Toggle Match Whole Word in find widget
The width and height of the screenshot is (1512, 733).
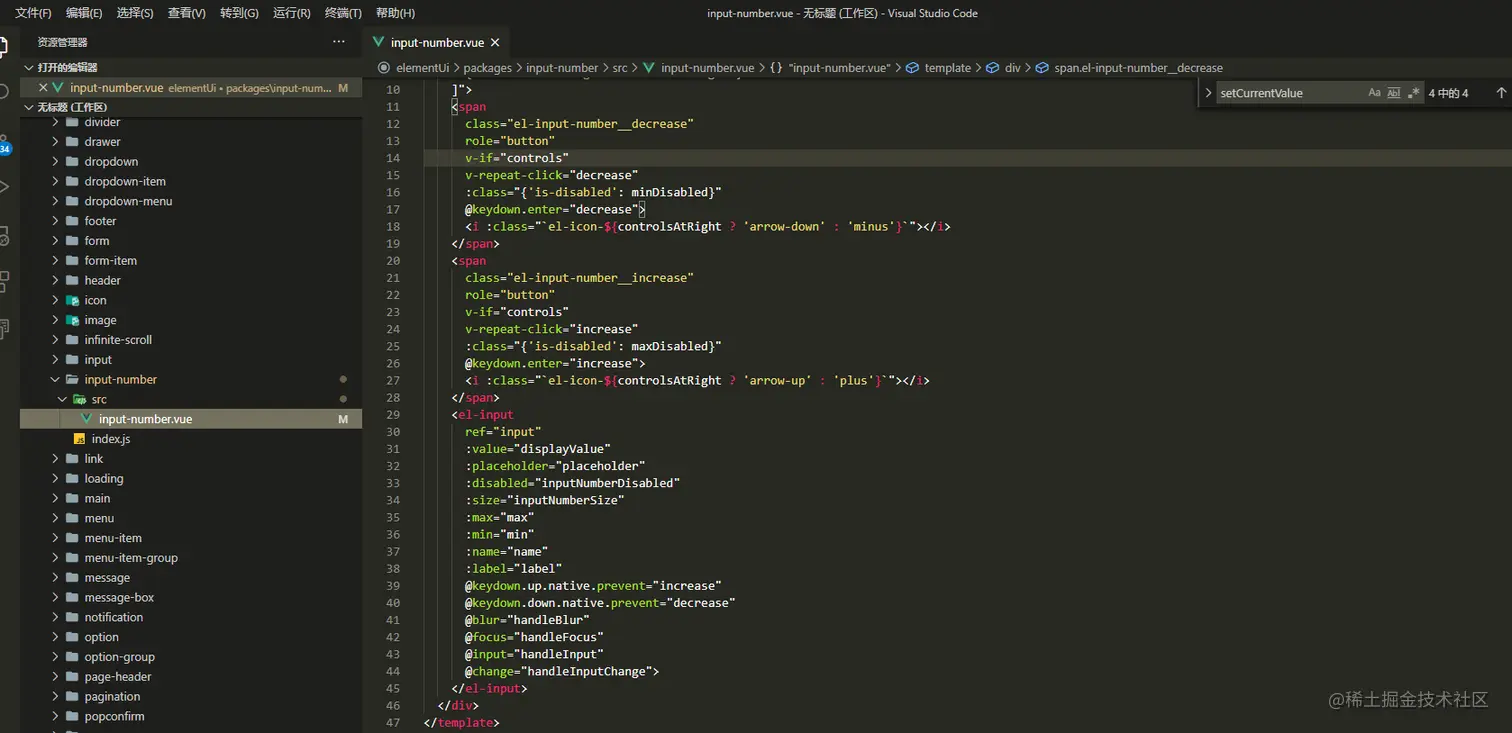point(1394,93)
